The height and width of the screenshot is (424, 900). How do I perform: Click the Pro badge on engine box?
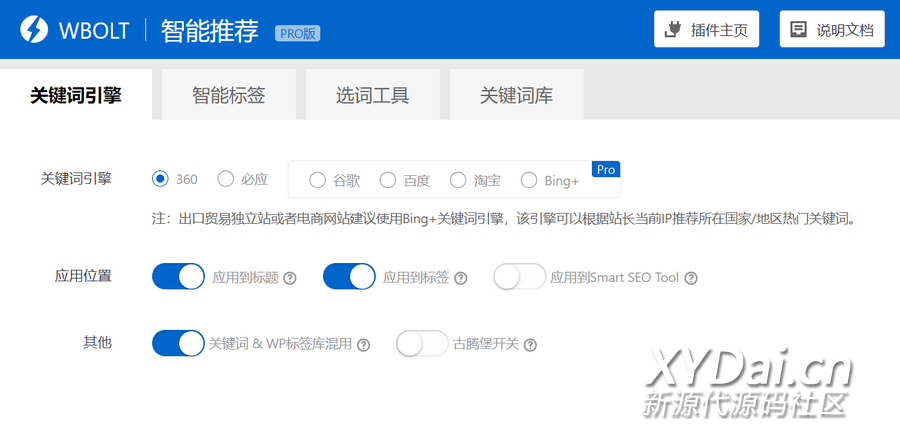tap(606, 169)
